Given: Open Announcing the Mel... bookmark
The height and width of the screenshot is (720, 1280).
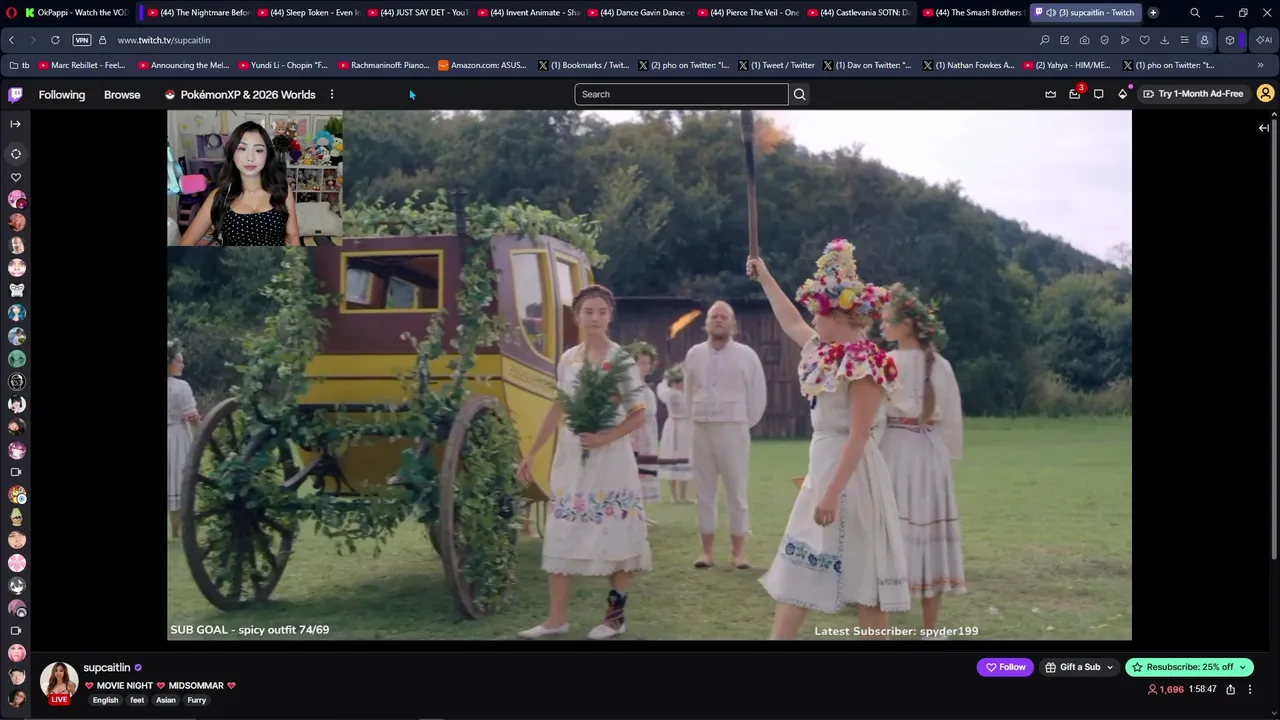Looking at the screenshot, I should point(183,65).
